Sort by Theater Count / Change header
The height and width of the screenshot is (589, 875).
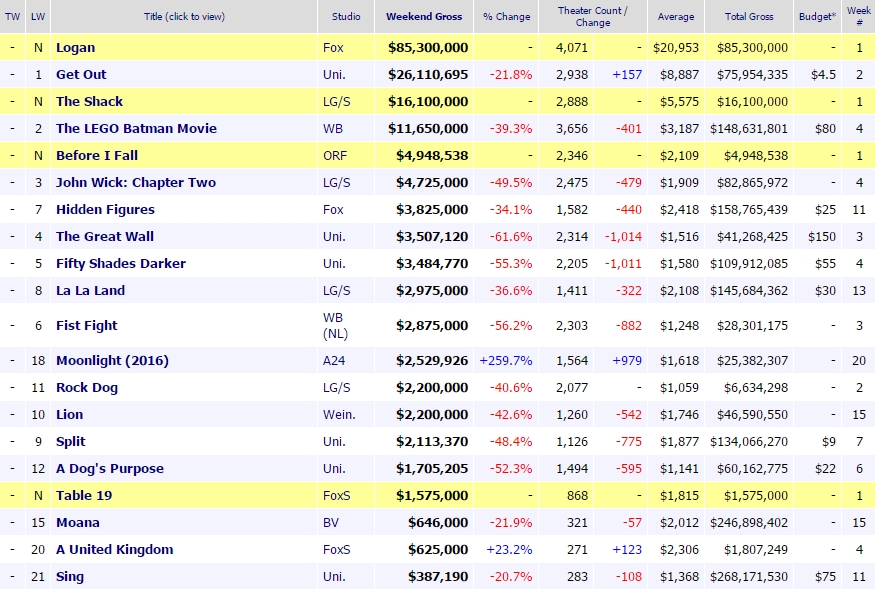pyautogui.click(x=593, y=17)
